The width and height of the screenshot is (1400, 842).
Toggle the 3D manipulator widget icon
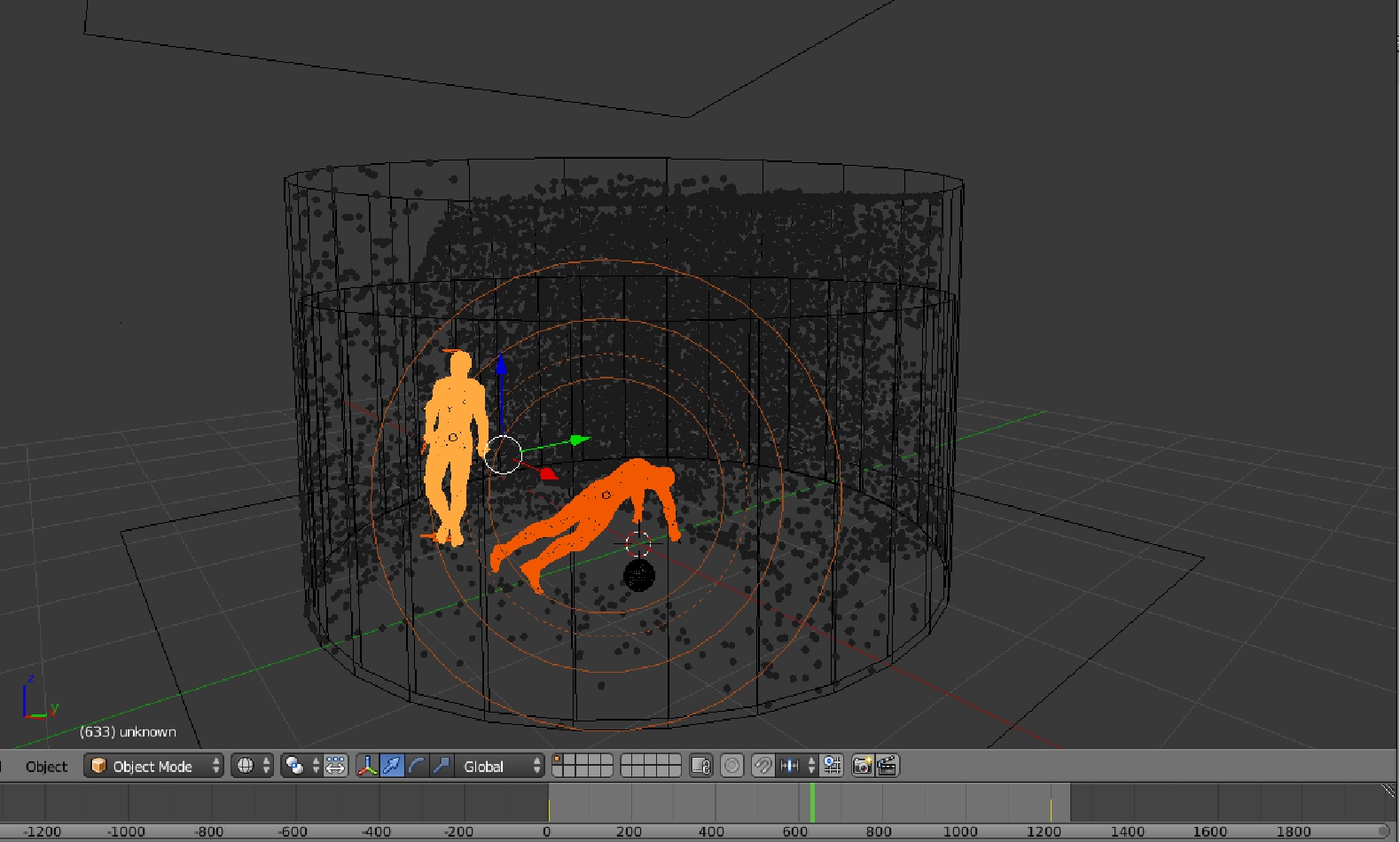point(367,766)
